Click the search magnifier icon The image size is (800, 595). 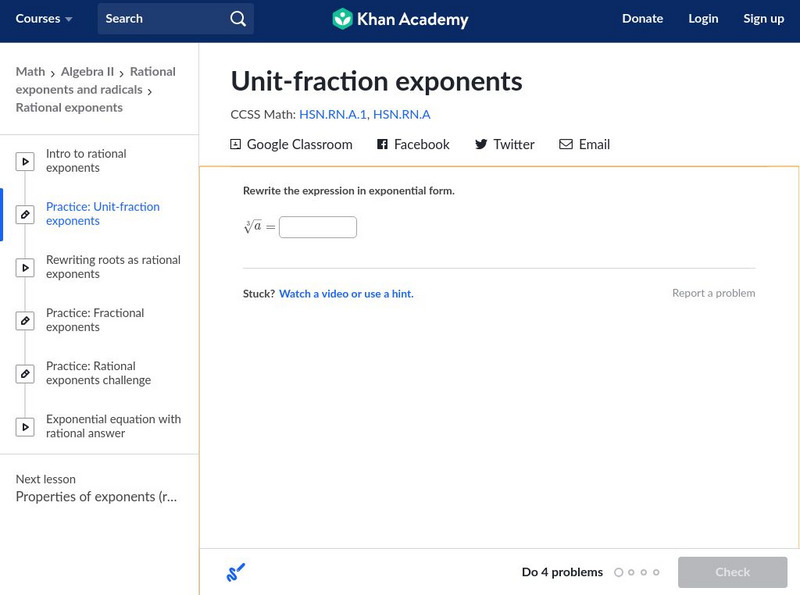[237, 19]
